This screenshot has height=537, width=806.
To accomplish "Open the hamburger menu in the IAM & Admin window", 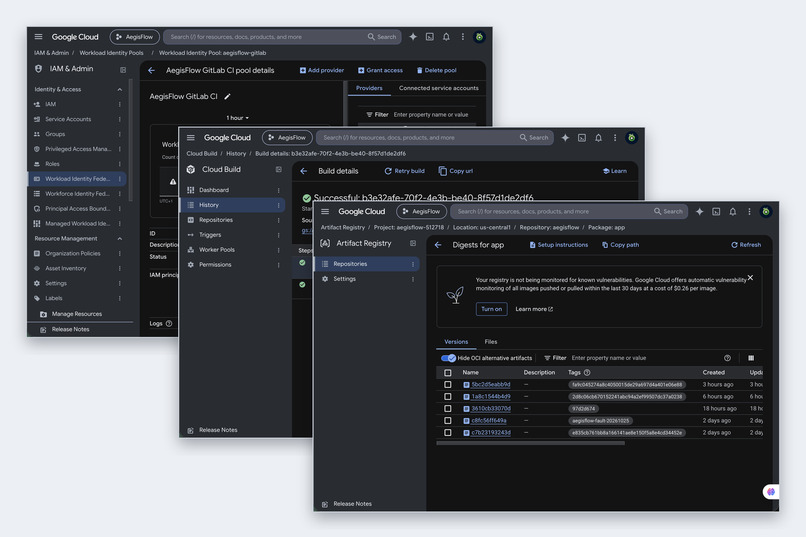I will point(39,36).
